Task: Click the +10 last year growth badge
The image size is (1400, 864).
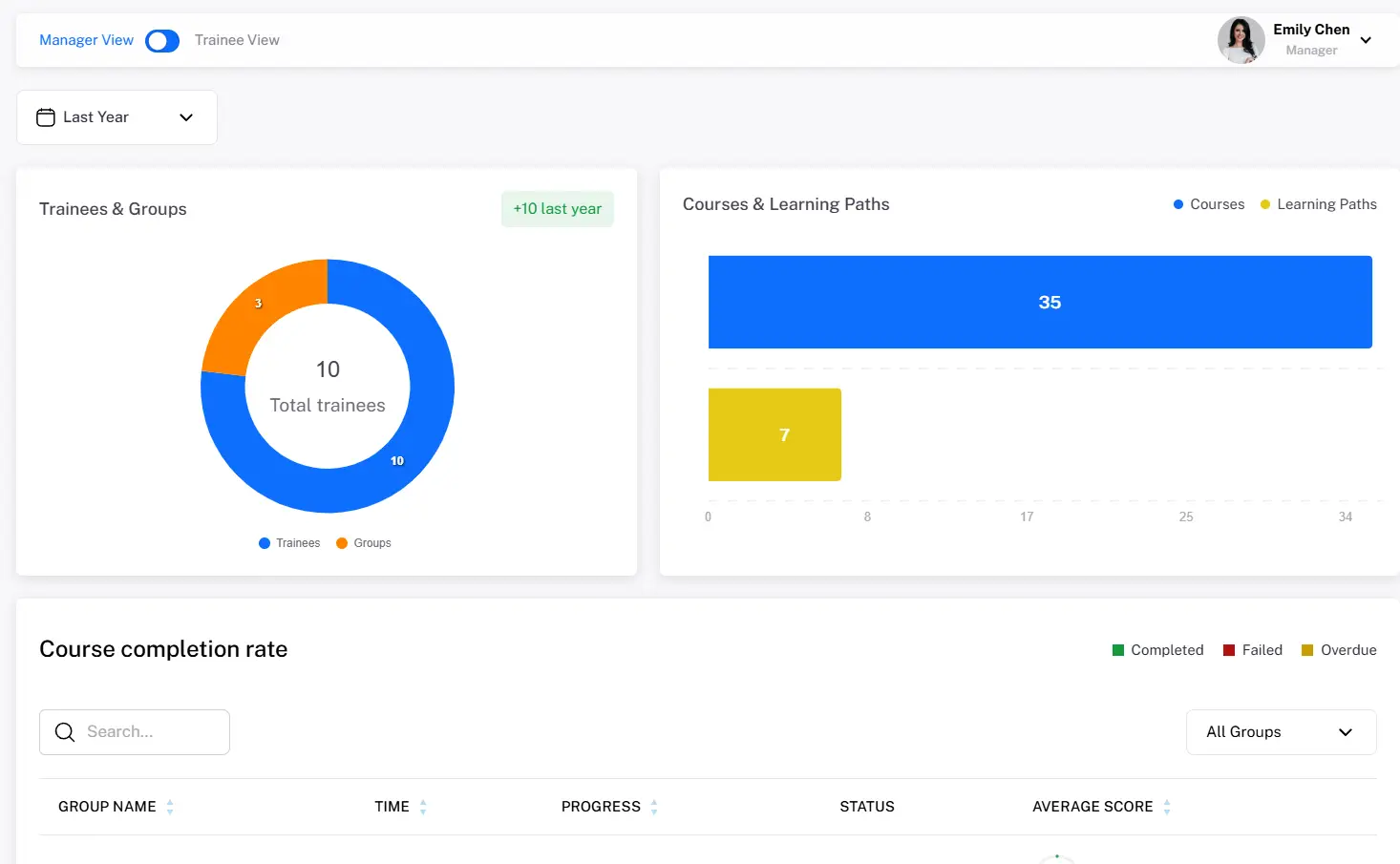Action: pyautogui.click(x=557, y=208)
